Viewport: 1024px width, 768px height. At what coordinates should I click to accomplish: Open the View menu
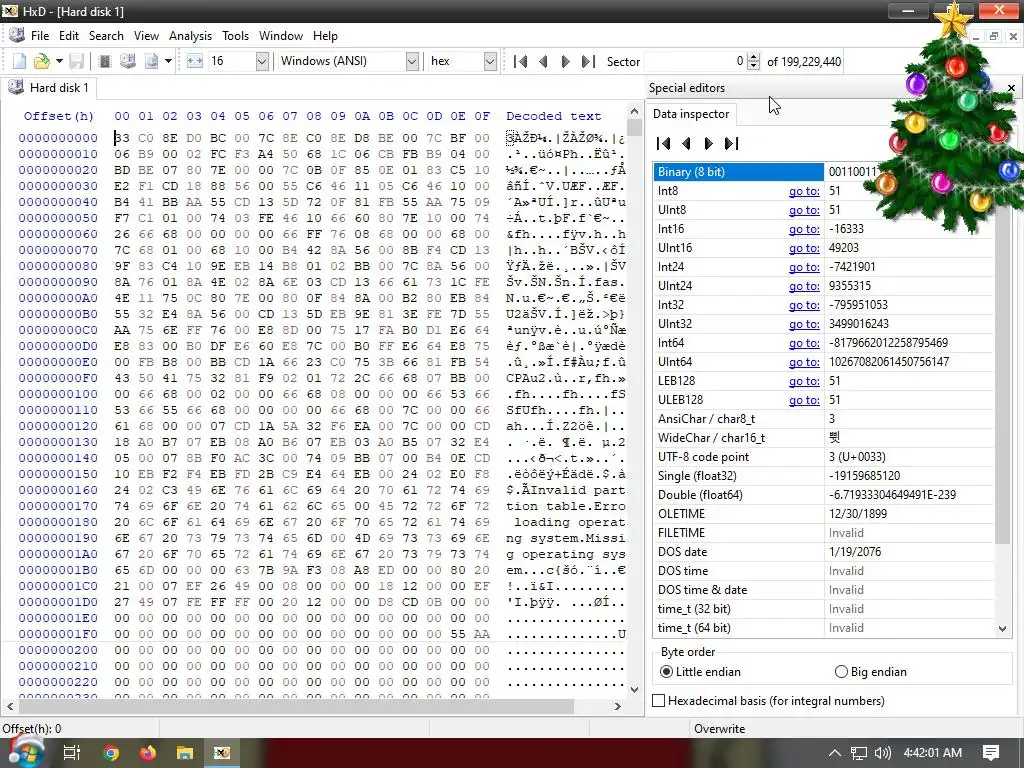coord(146,36)
